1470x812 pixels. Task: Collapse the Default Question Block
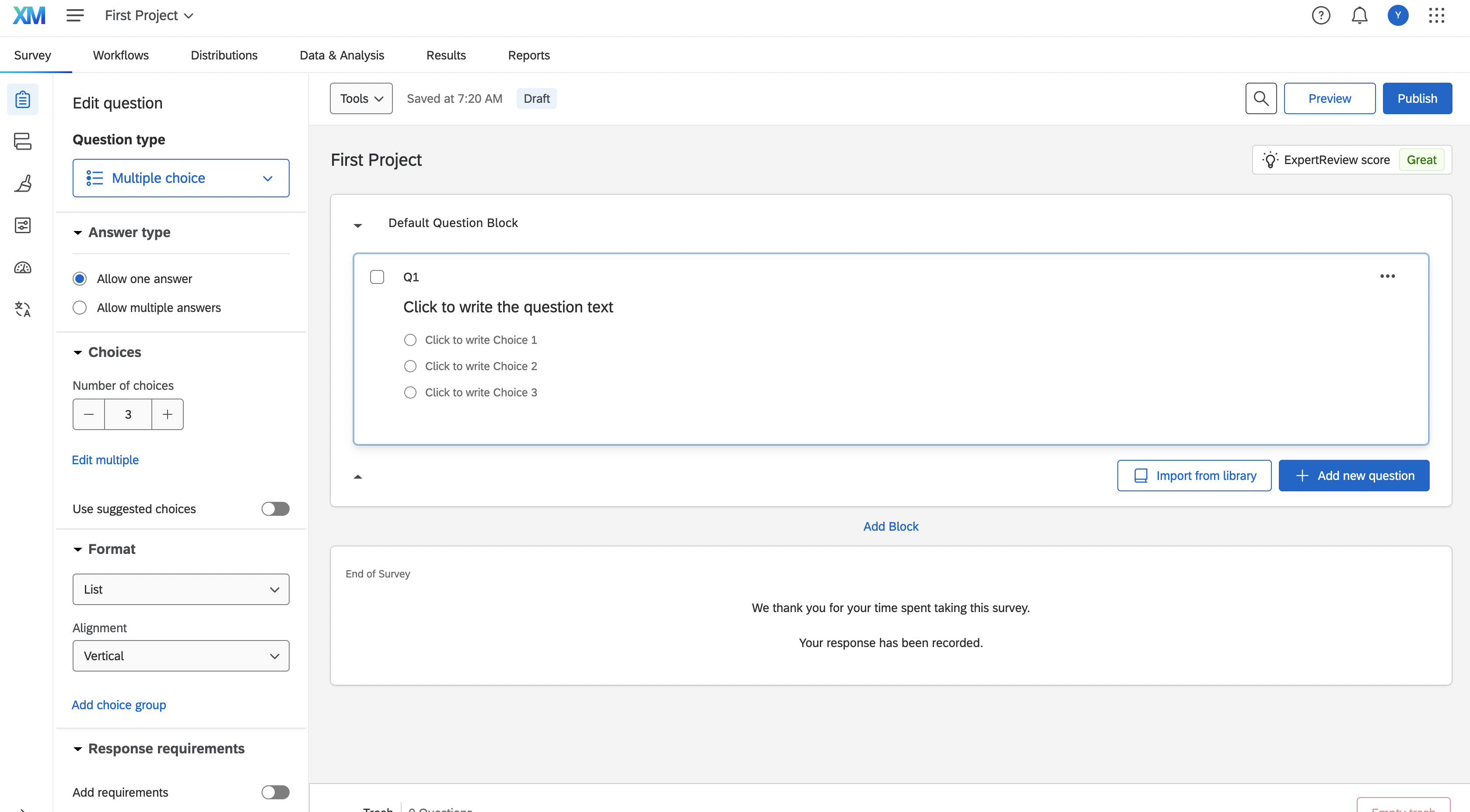click(x=358, y=225)
